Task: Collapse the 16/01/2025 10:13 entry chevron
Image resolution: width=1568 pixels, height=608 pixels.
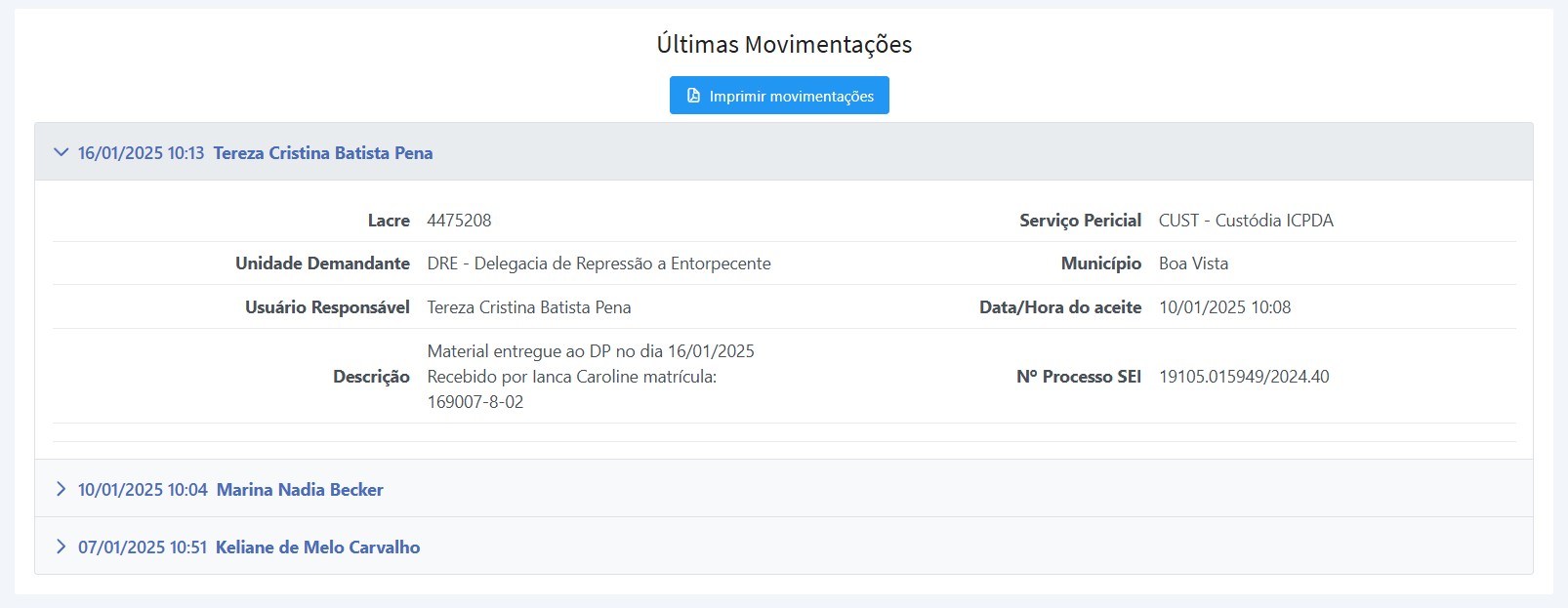Action: tap(62, 152)
